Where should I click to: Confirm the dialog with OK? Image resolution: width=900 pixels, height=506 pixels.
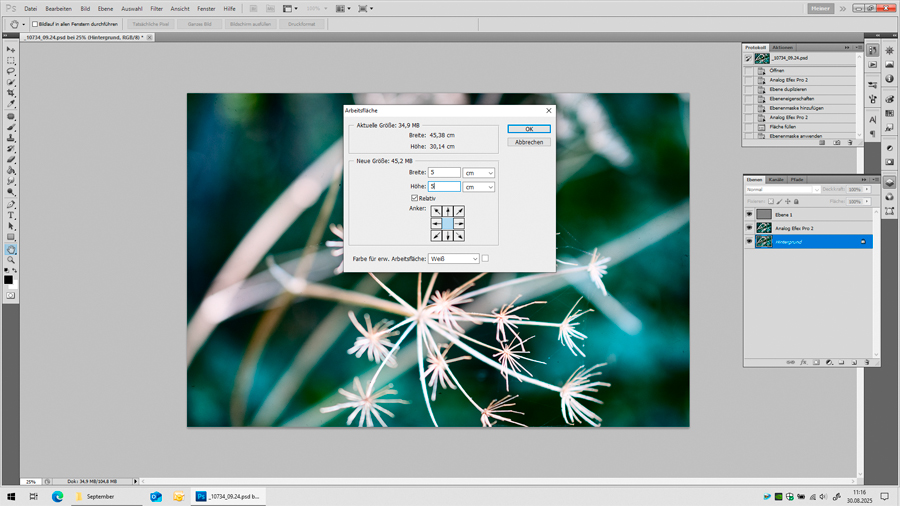coord(529,129)
